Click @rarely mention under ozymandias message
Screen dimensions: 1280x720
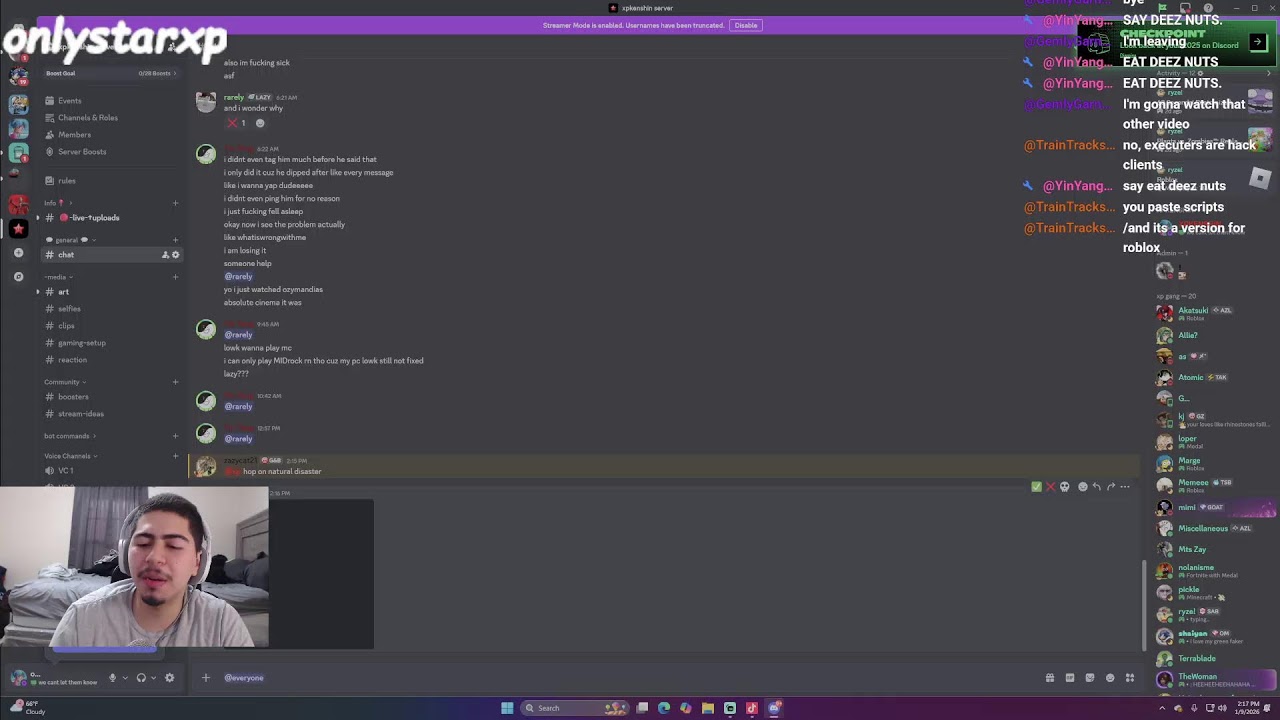click(x=238, y=276)
